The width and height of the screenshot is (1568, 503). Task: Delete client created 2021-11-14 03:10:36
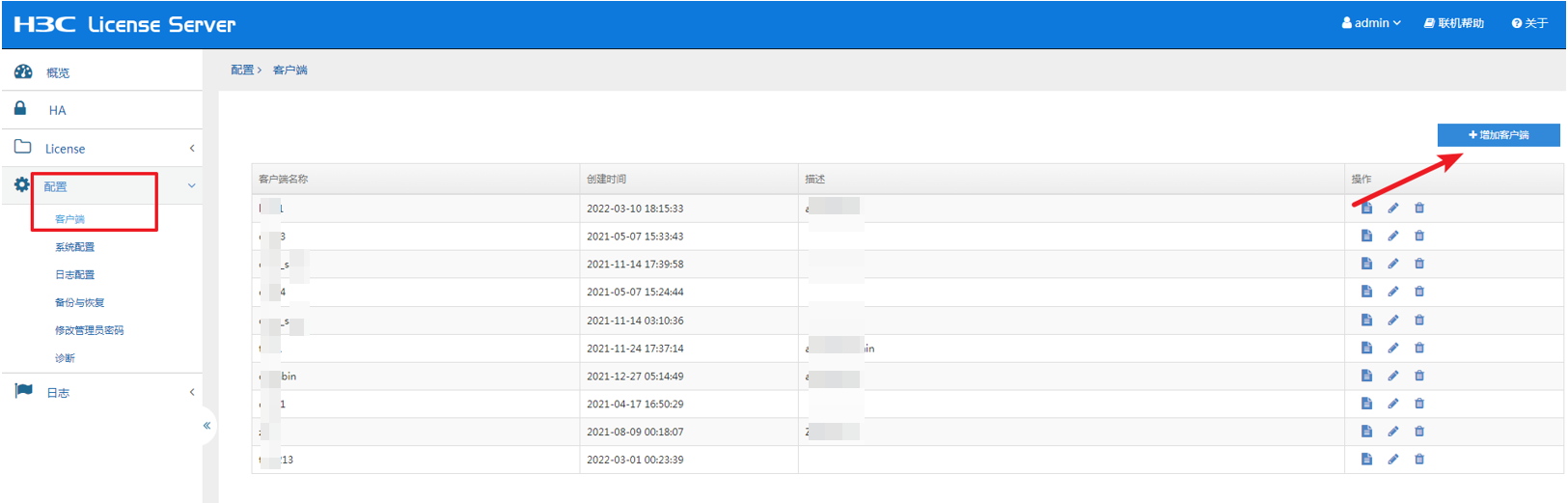1419,320
